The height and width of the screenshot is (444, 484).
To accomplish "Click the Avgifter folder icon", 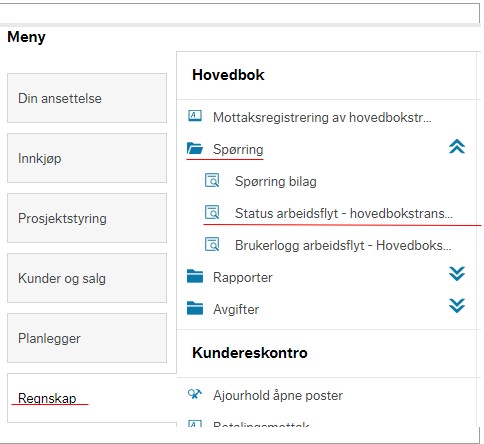I will [195, 308].
